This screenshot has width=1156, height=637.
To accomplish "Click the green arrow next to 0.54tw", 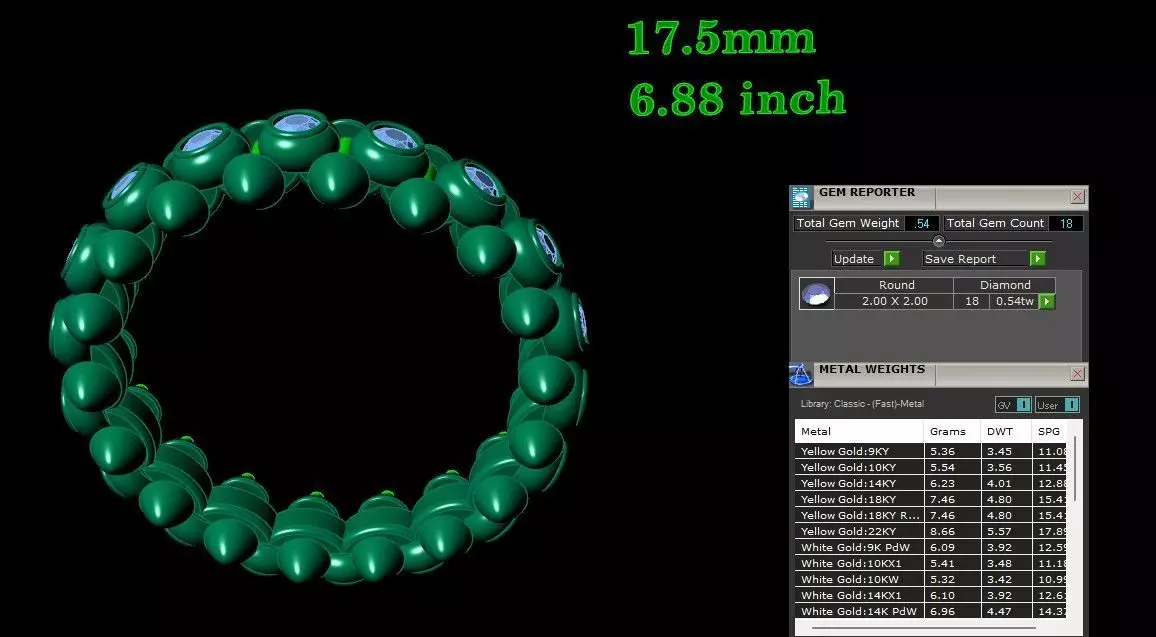I will coord(1047,302).
